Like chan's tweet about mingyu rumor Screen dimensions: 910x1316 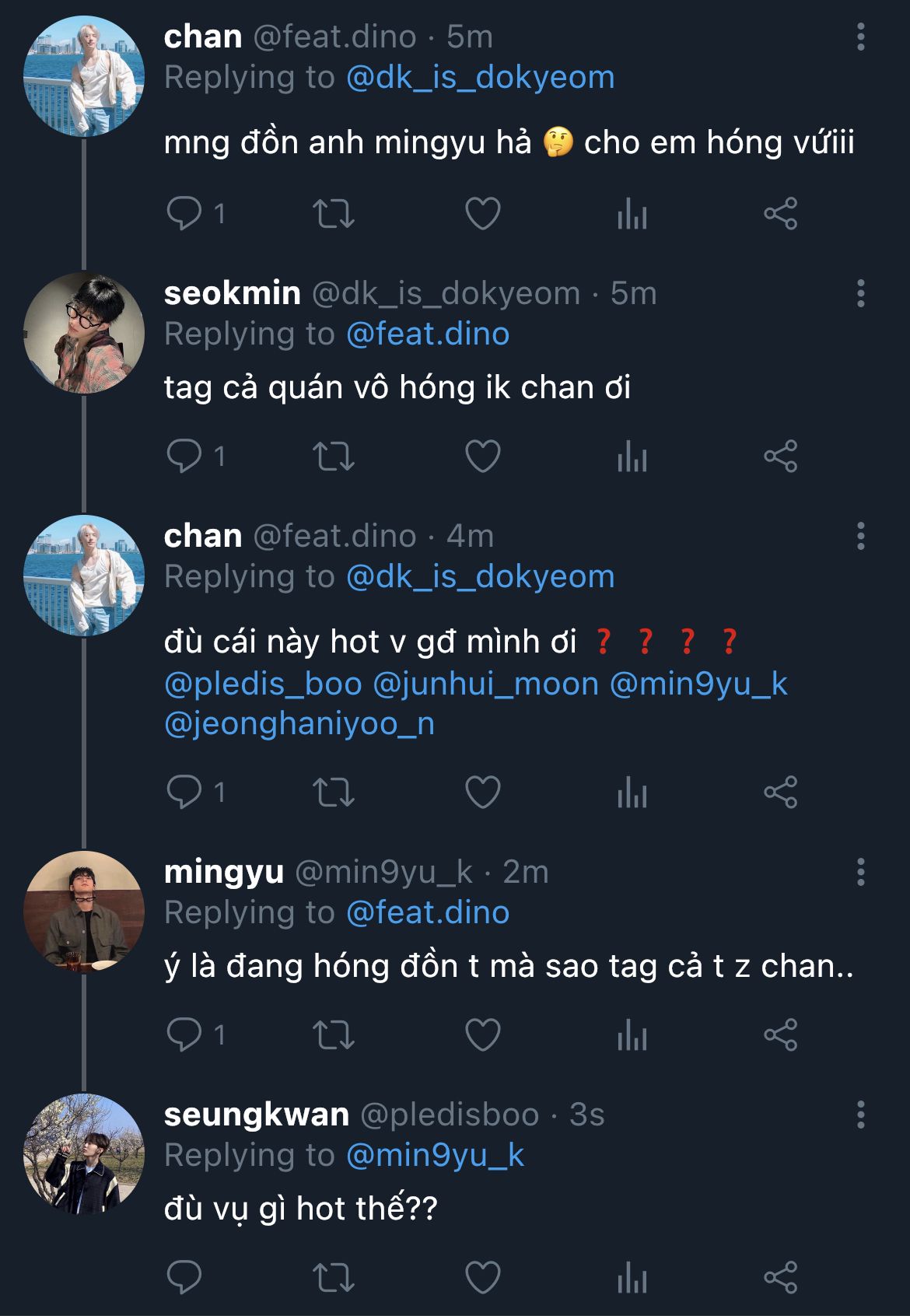[482, 213]
